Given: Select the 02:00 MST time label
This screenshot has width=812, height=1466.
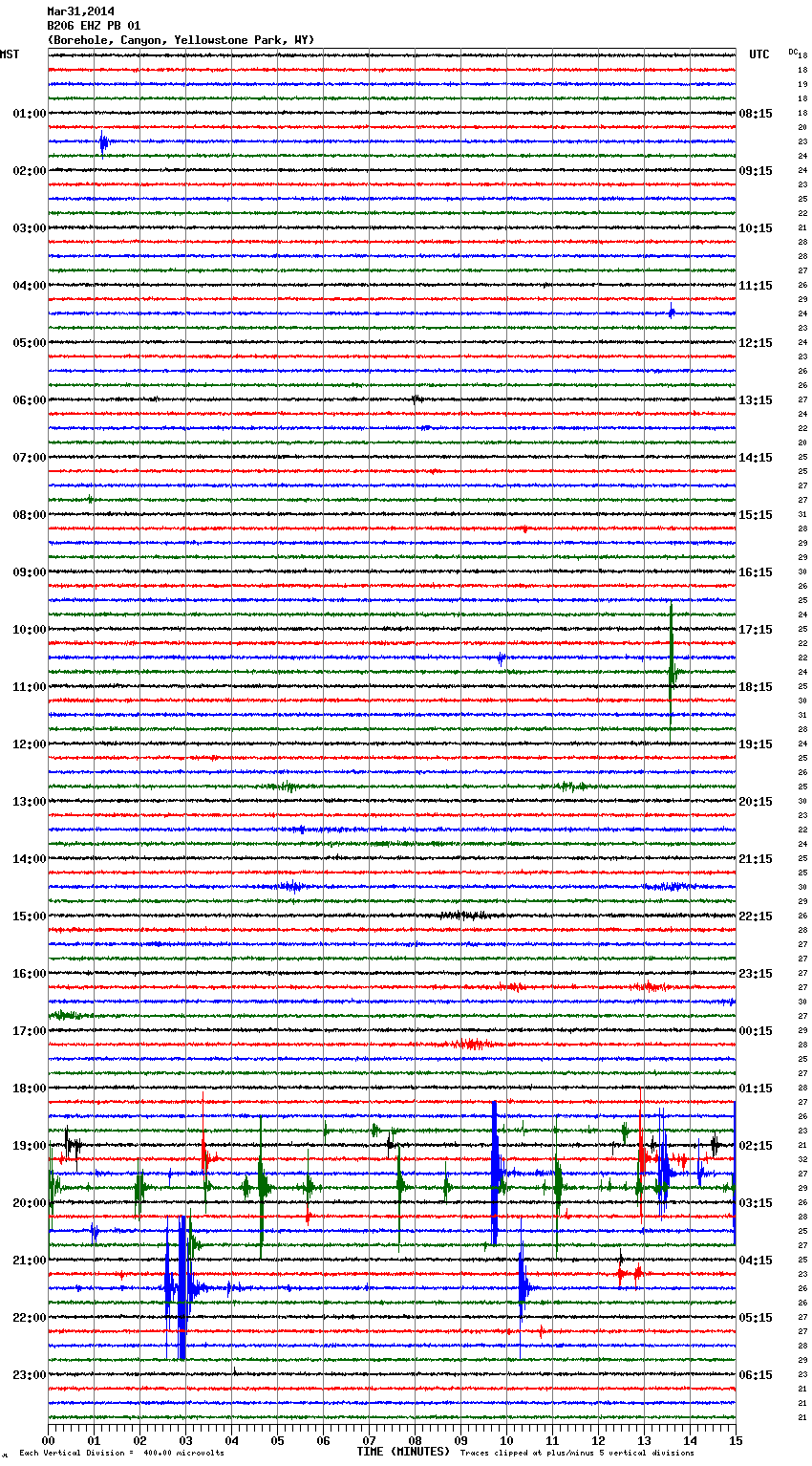Looking at the screenshot, I should (x=30, y=171).
